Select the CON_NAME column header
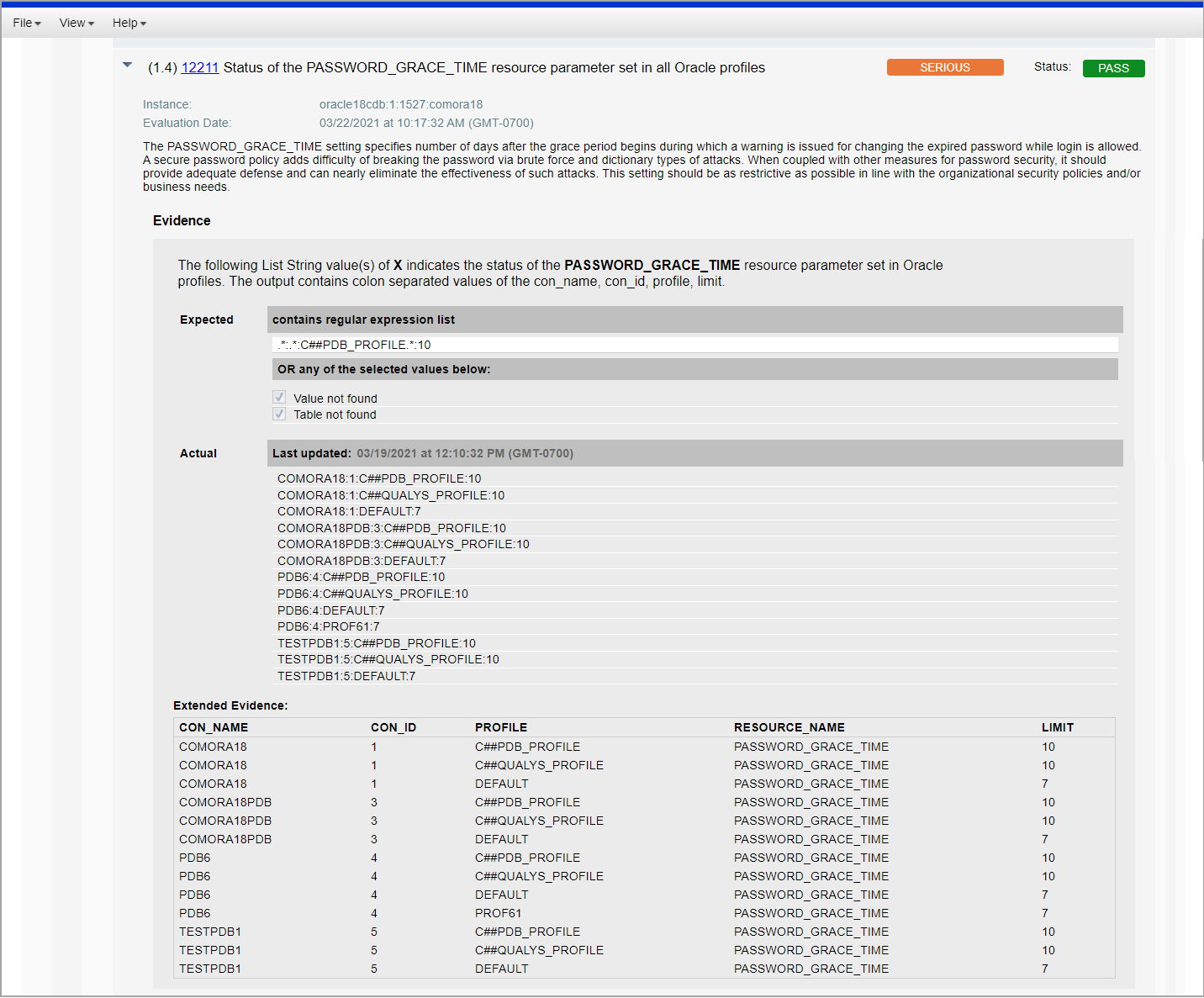The height and width of the screenshot is (998, 1204). 213,726
